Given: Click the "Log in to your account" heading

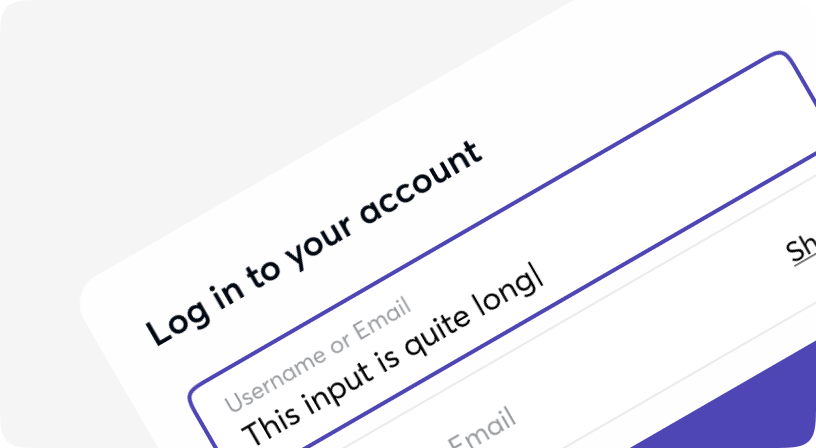Looking at the screenshot, I should pos(314,243).
